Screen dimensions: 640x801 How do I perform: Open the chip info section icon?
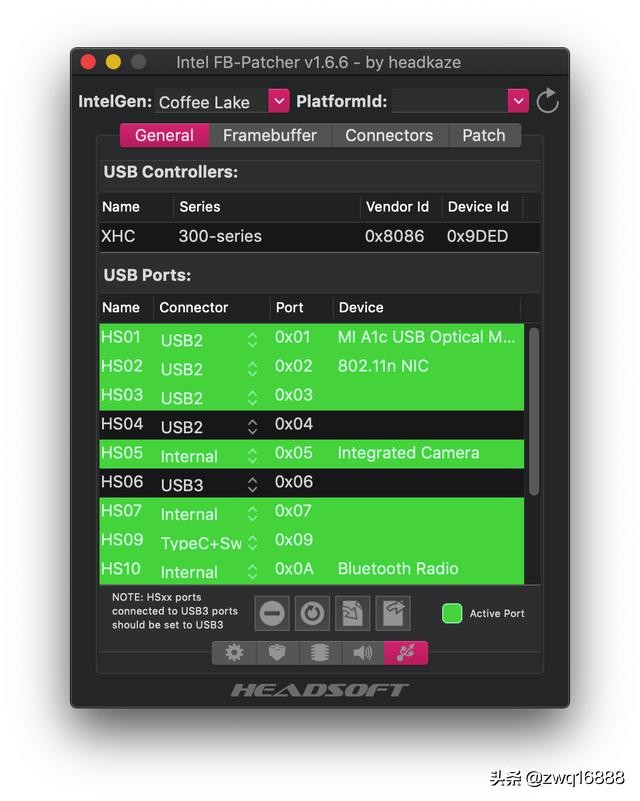point(320,653)
